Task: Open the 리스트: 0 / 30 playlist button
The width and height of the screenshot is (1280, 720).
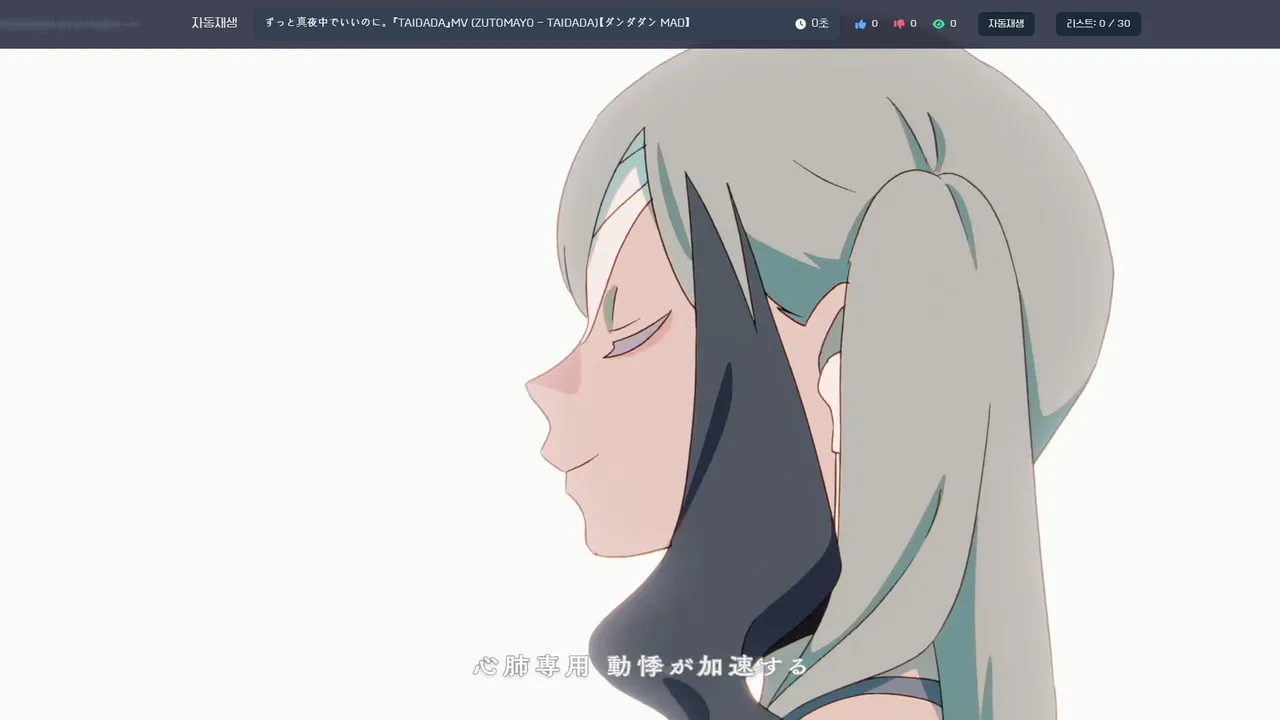Action: tap(1098, 24)
